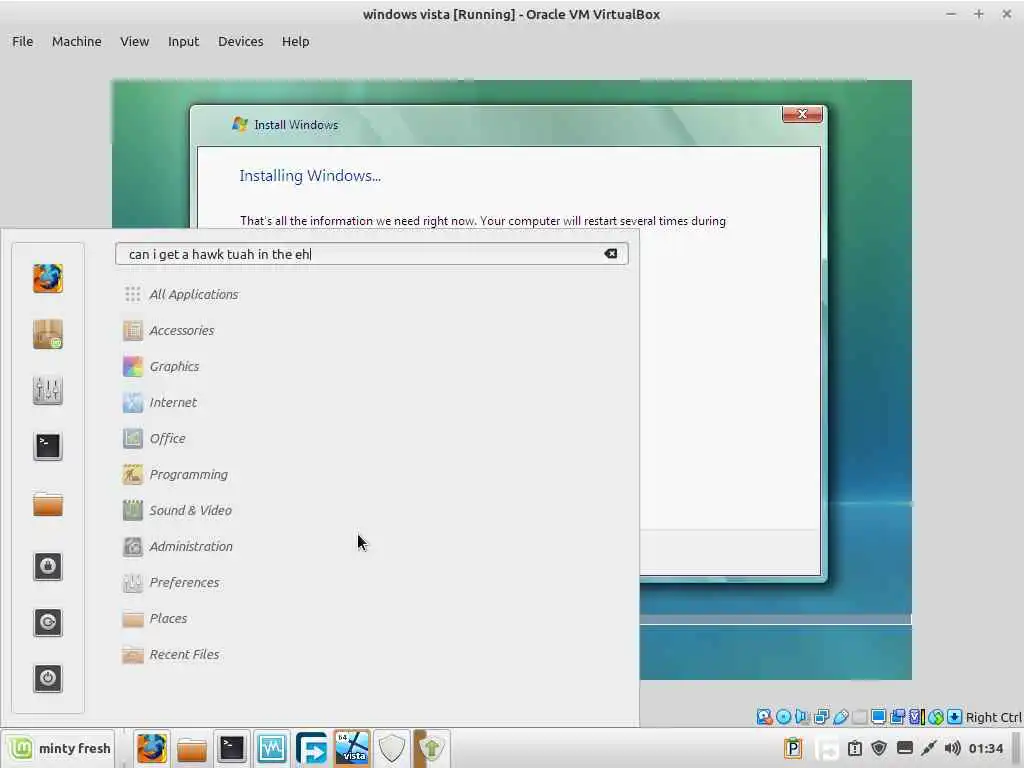The image size is (1024, 768).
Task: Open System Settings mixer icon in the menu favorites
Action: click(x=48, y=391)
